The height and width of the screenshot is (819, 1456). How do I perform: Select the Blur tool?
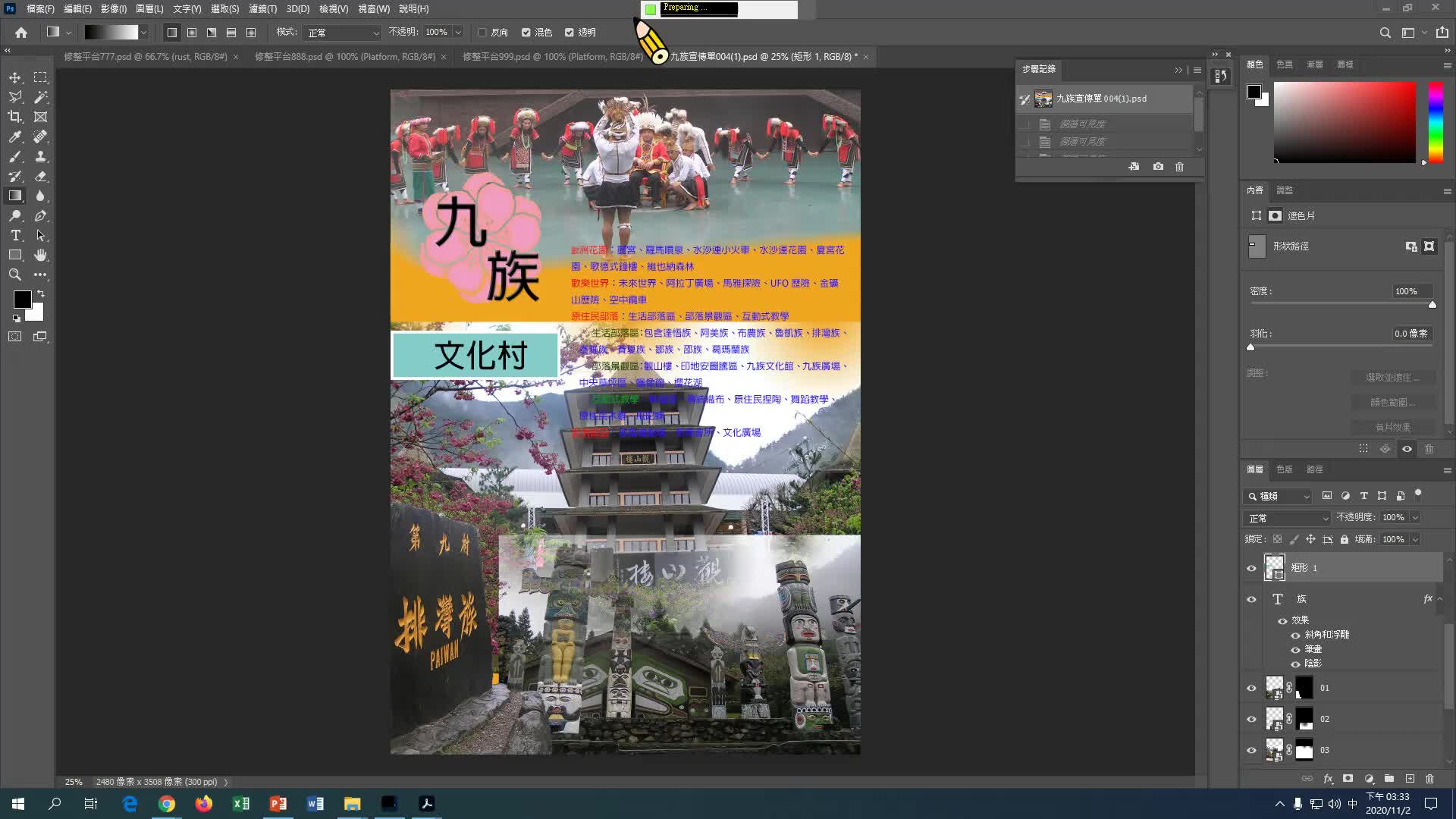(x=40, y=196)
